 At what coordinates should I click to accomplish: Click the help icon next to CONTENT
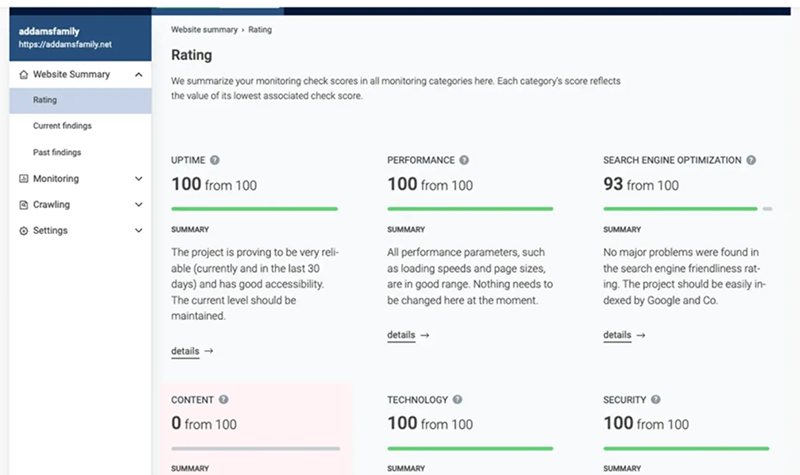(223, 400)
